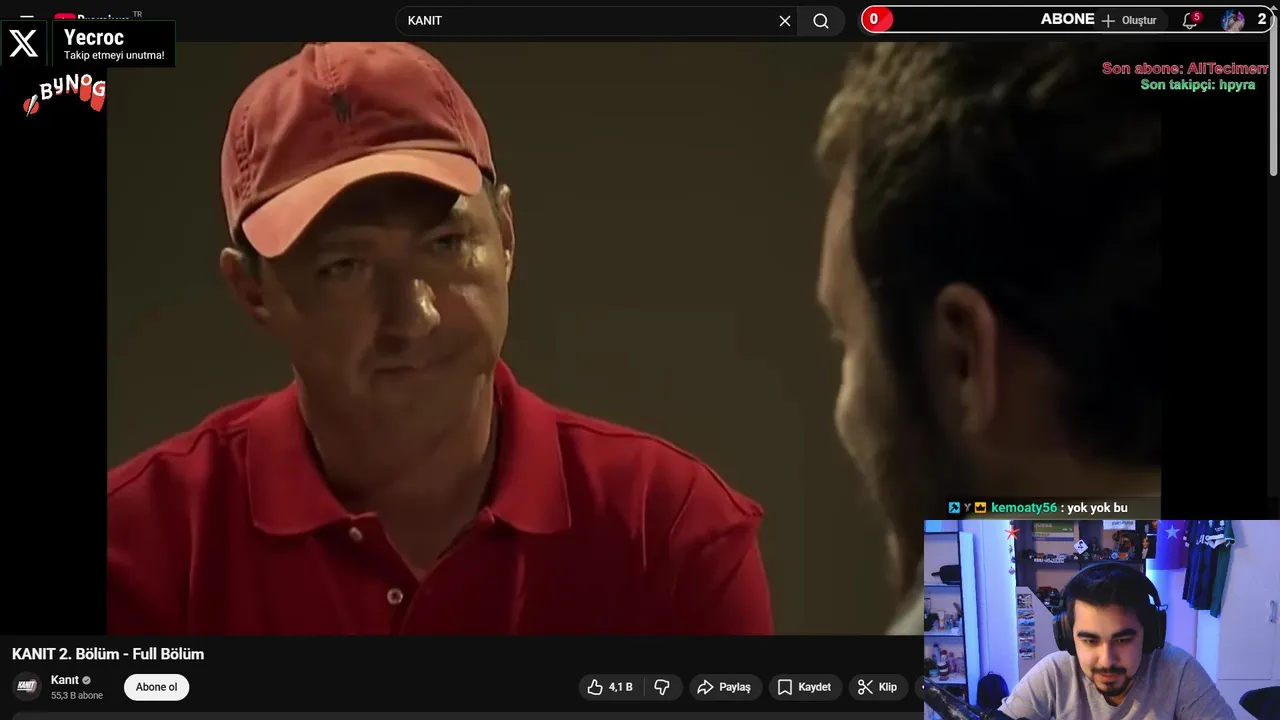Open the Kanıt channel avatar

coord(27,687)
